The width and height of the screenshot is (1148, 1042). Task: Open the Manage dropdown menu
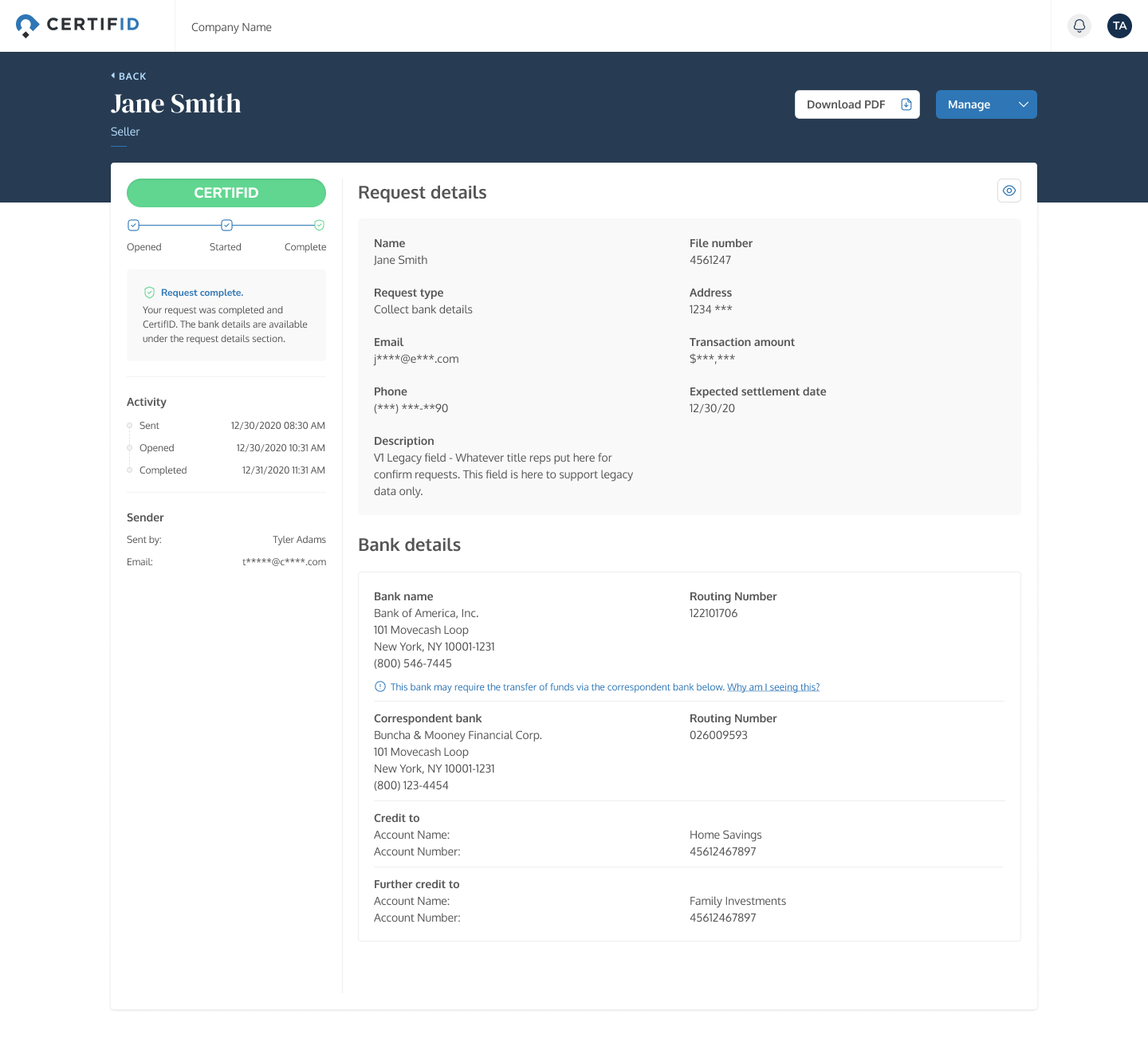click(986, 104)
